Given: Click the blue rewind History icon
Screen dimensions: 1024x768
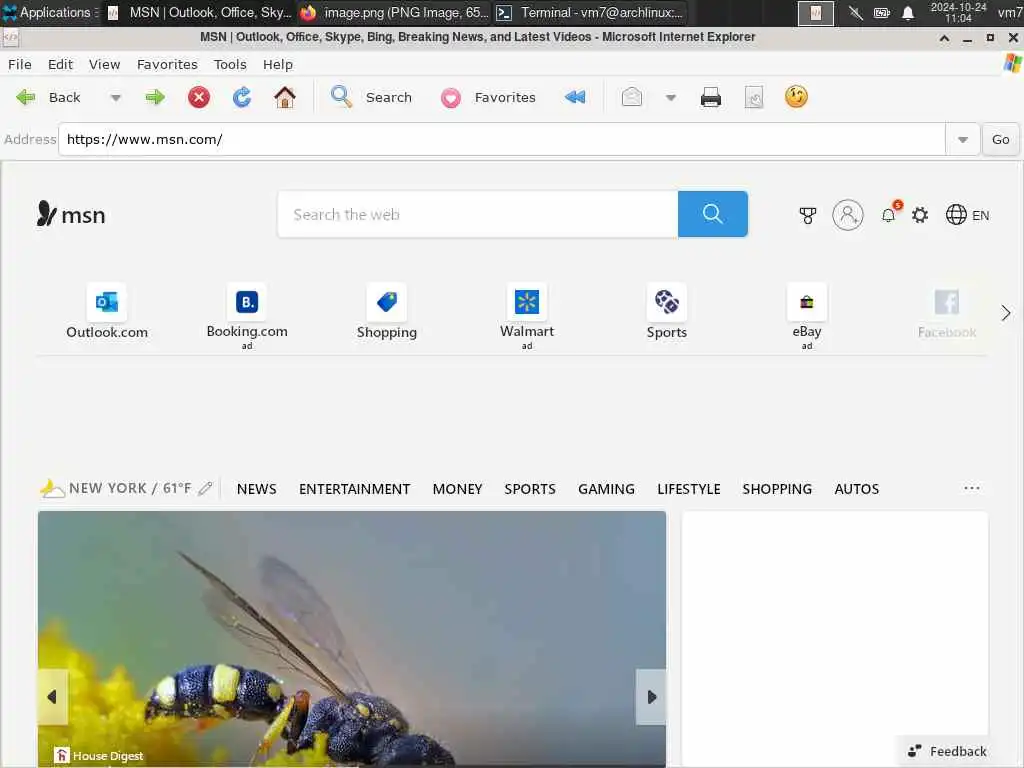Looking at the screenshot, I should pyautogui.click(x=575, y=97).
